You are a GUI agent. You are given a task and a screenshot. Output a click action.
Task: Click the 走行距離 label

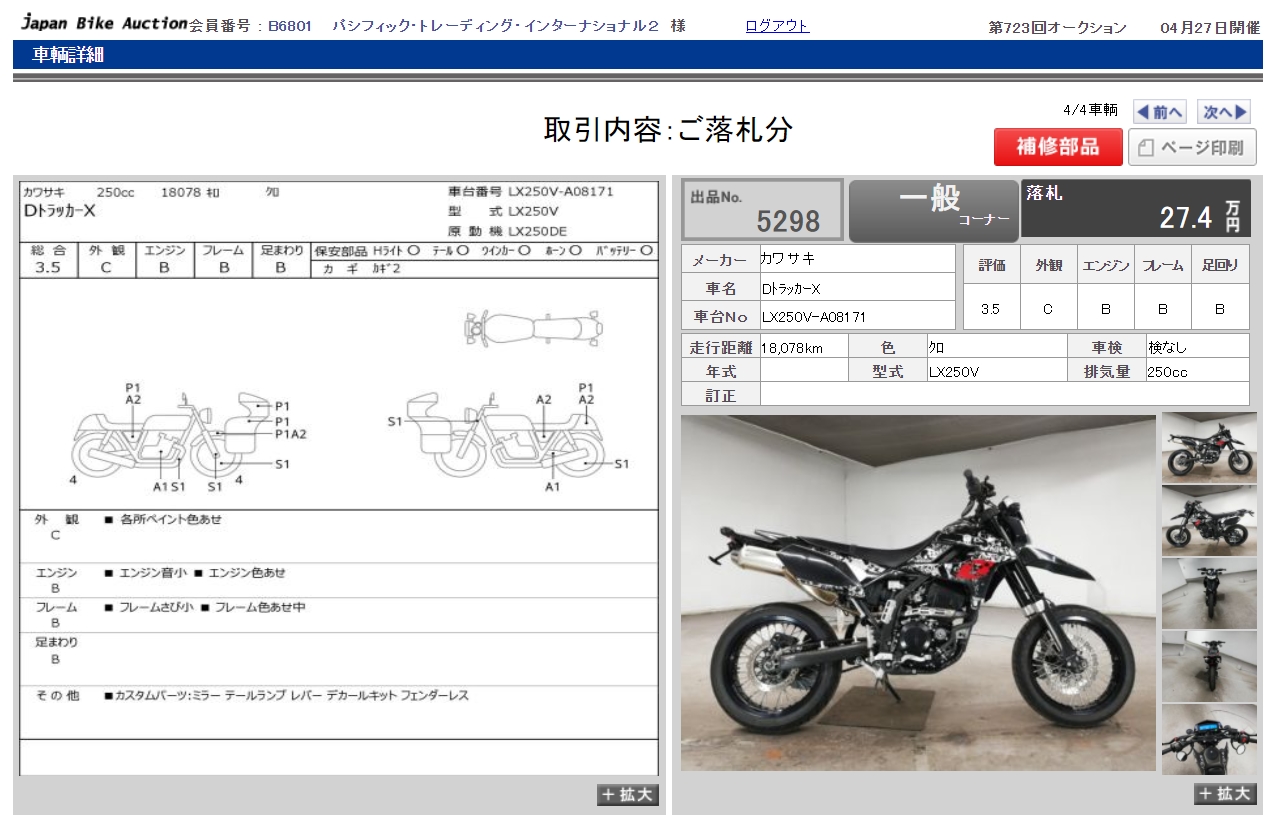720,348
